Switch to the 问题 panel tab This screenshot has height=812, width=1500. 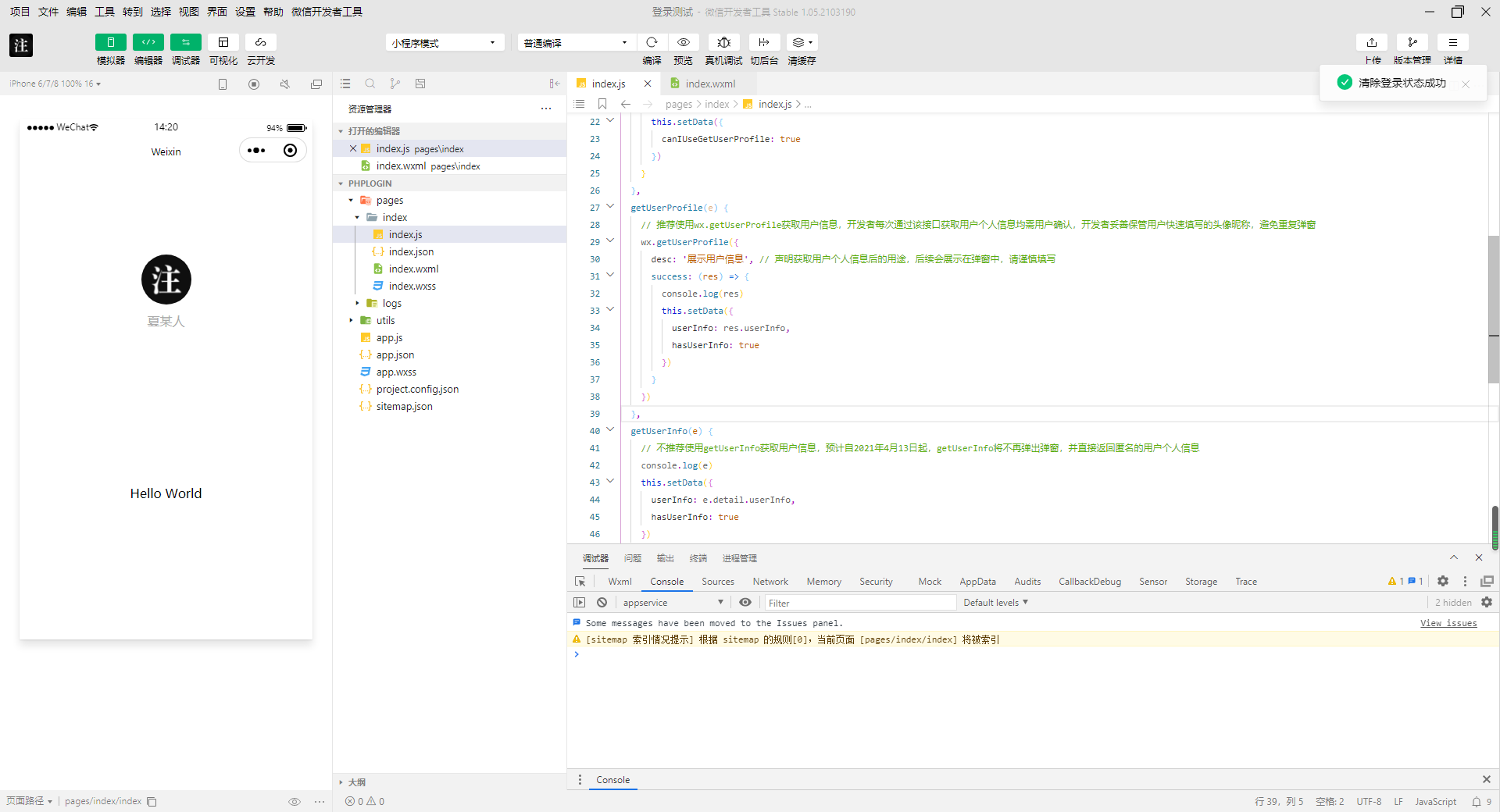click(x=633, y=558)
